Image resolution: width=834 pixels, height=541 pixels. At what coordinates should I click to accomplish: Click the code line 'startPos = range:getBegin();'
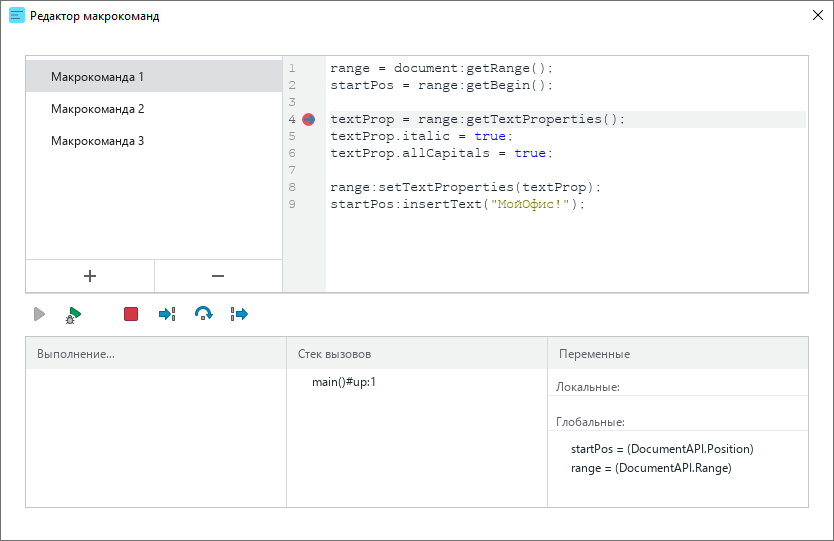[441, 85]
